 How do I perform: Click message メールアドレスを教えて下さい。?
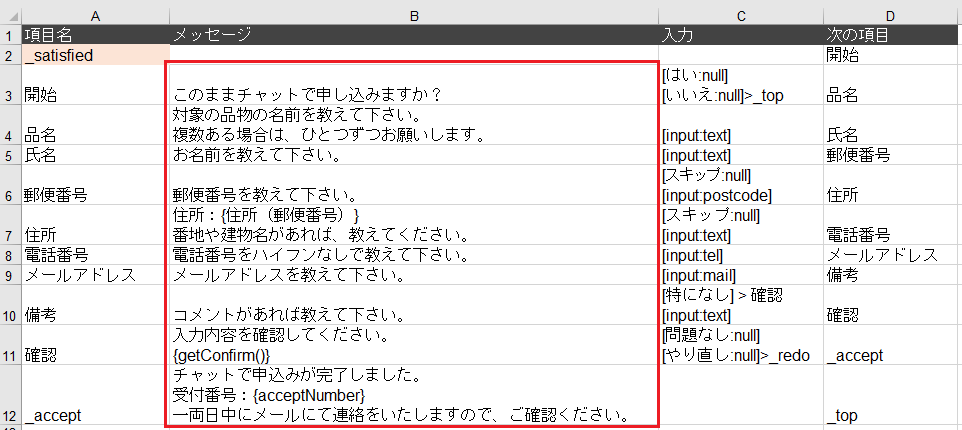point(289,275)
